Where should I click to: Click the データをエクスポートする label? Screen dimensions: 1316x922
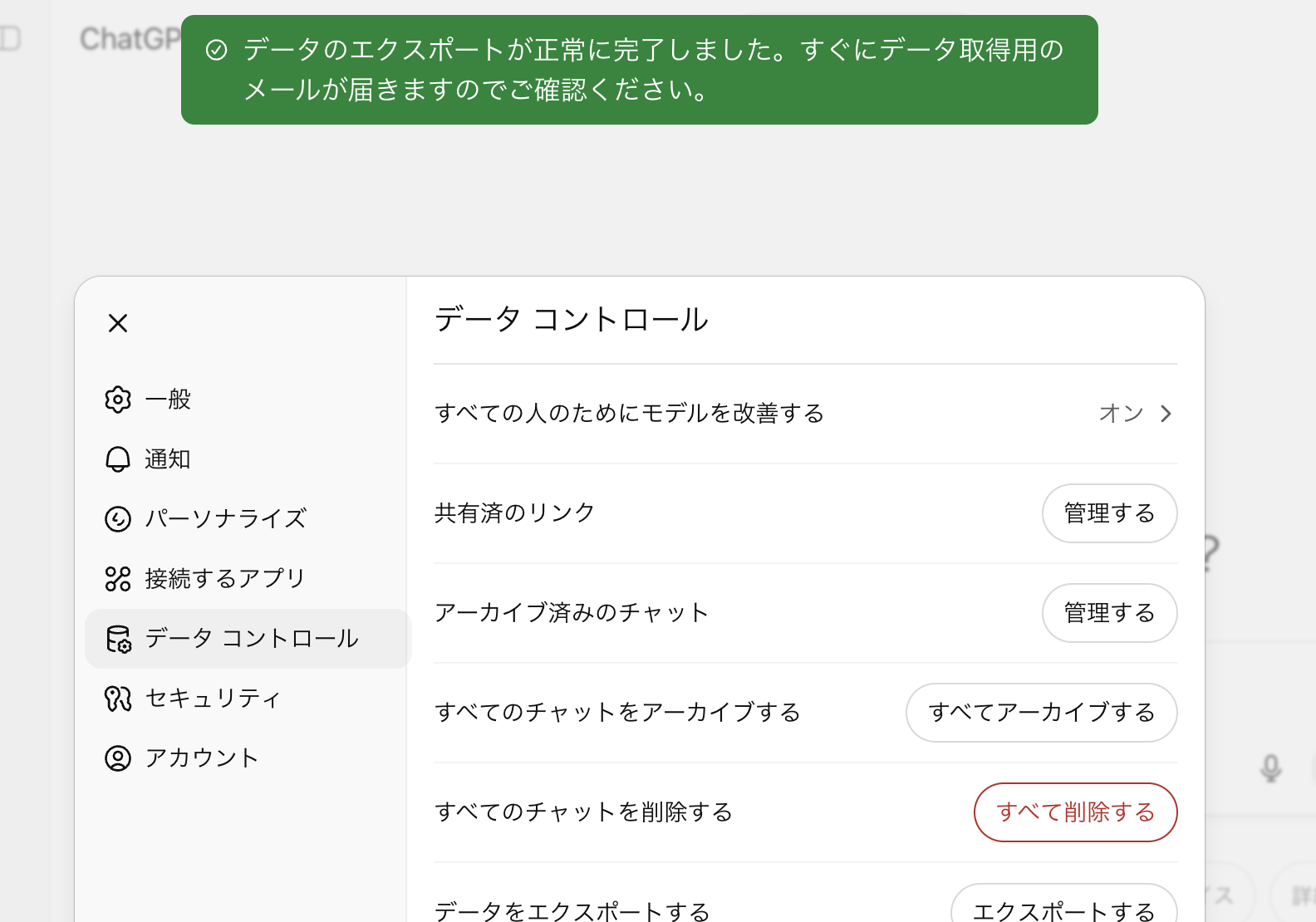(x=572, y=911)
